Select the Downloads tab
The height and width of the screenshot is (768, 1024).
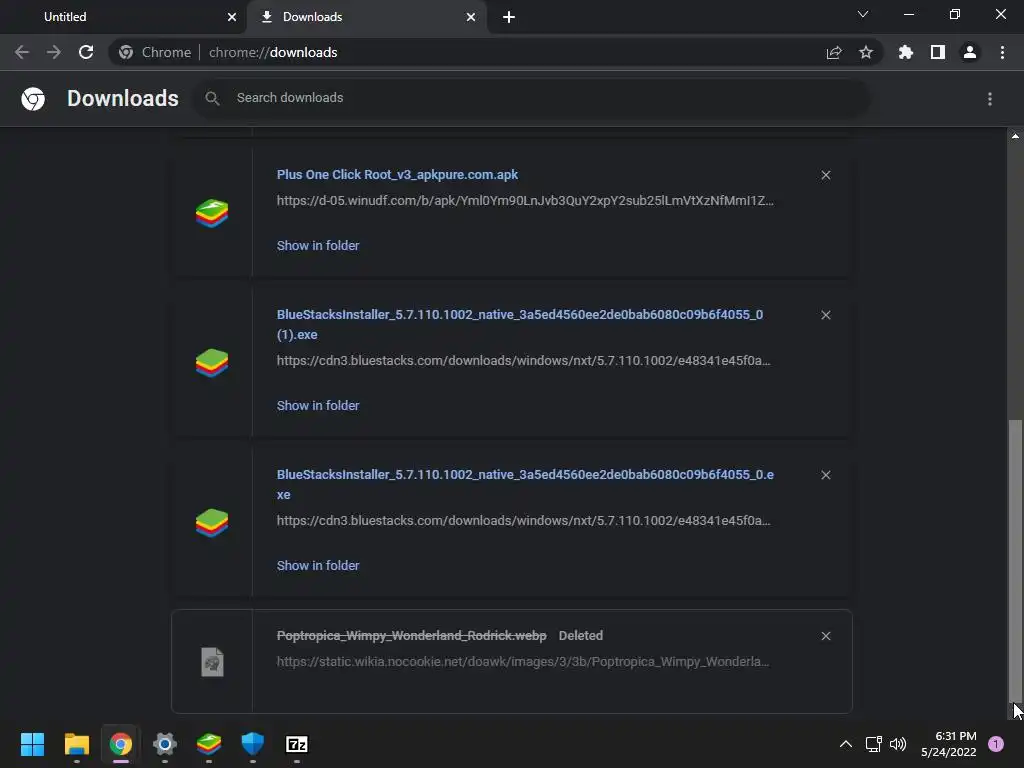tap(366, 17)
